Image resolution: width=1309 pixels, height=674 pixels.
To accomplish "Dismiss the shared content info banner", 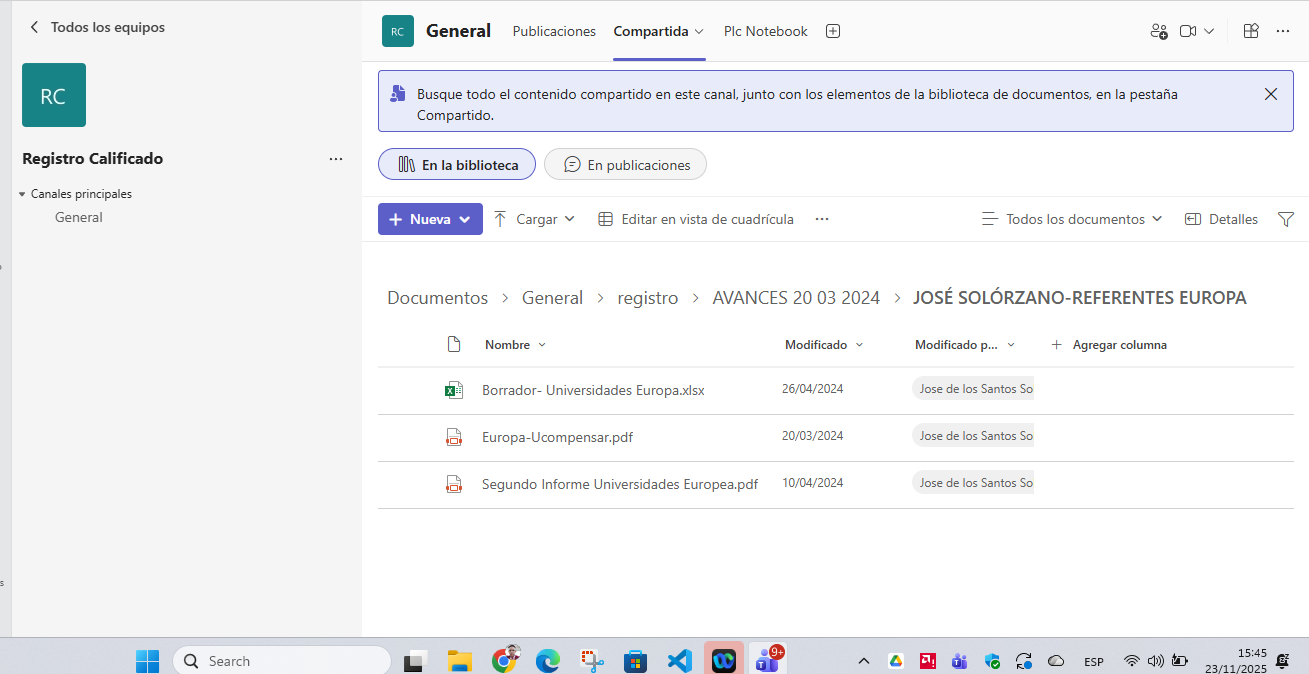I will coord(1271,94).
